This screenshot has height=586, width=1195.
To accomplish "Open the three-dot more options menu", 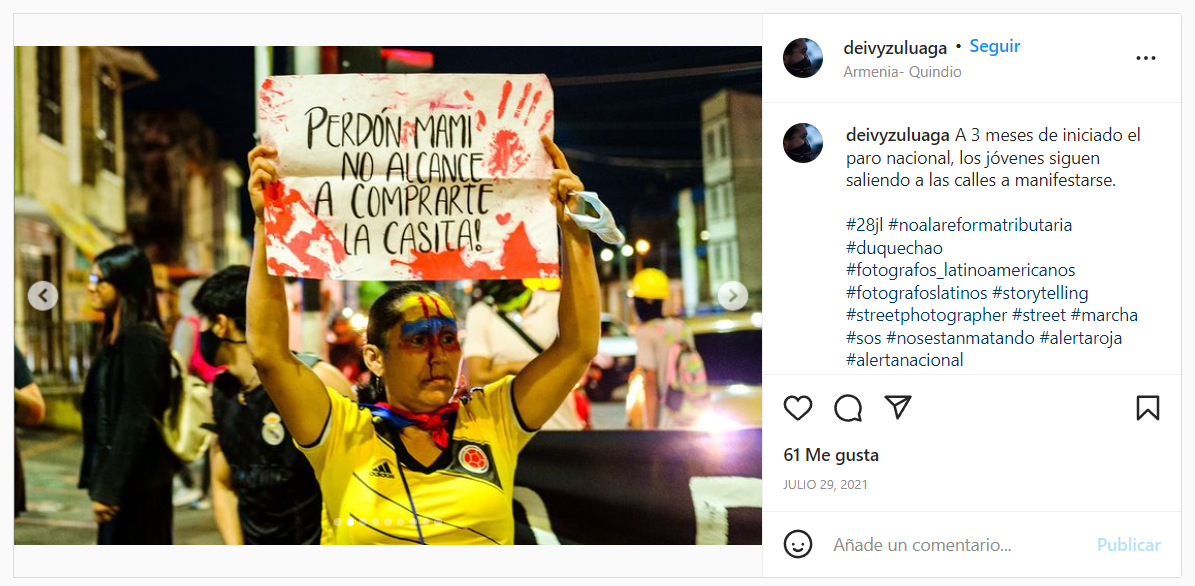I will click(1145, 59).
